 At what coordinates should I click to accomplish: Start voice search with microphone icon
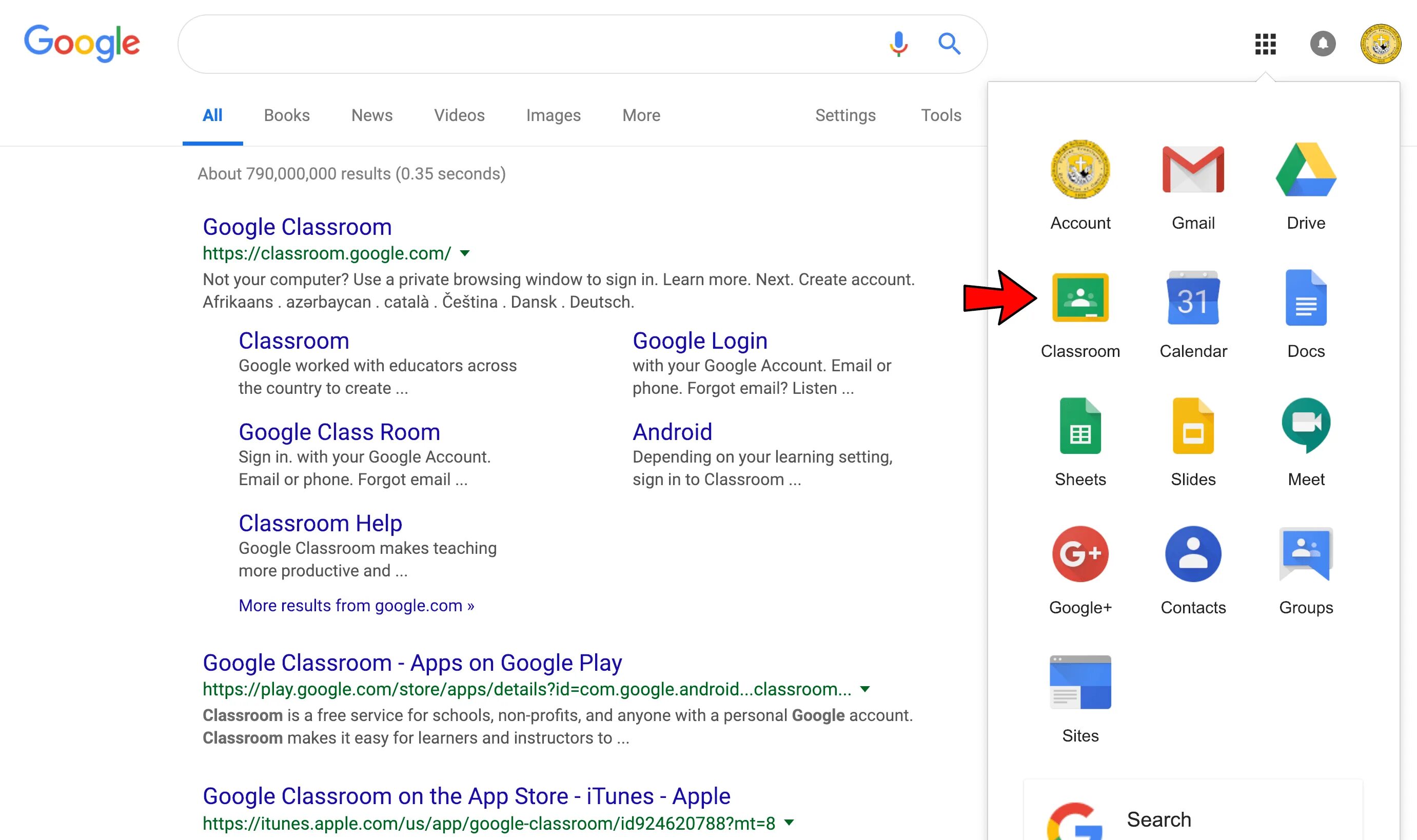pyautogui.click(x=898, y=44)
